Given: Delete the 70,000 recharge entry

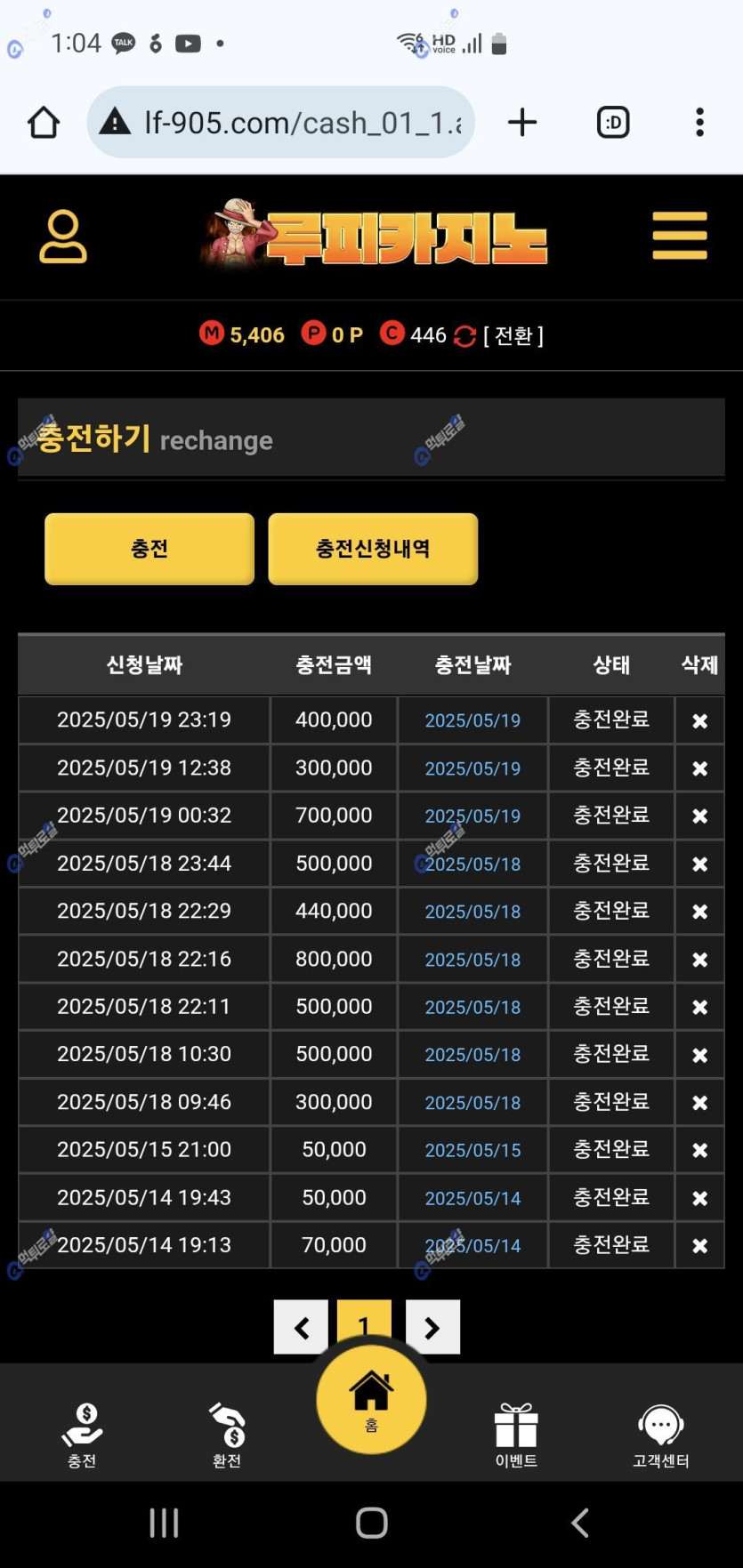Looking at the screenshot, I should (x=699, y=1246).
